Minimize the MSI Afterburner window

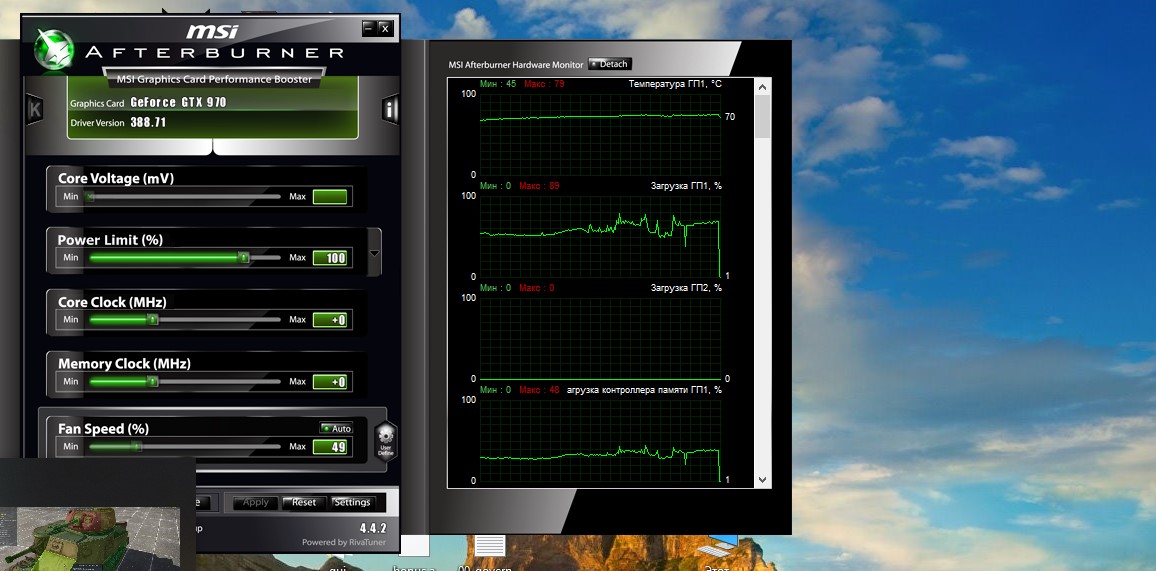pyautogui.click(x=369, y=29)
